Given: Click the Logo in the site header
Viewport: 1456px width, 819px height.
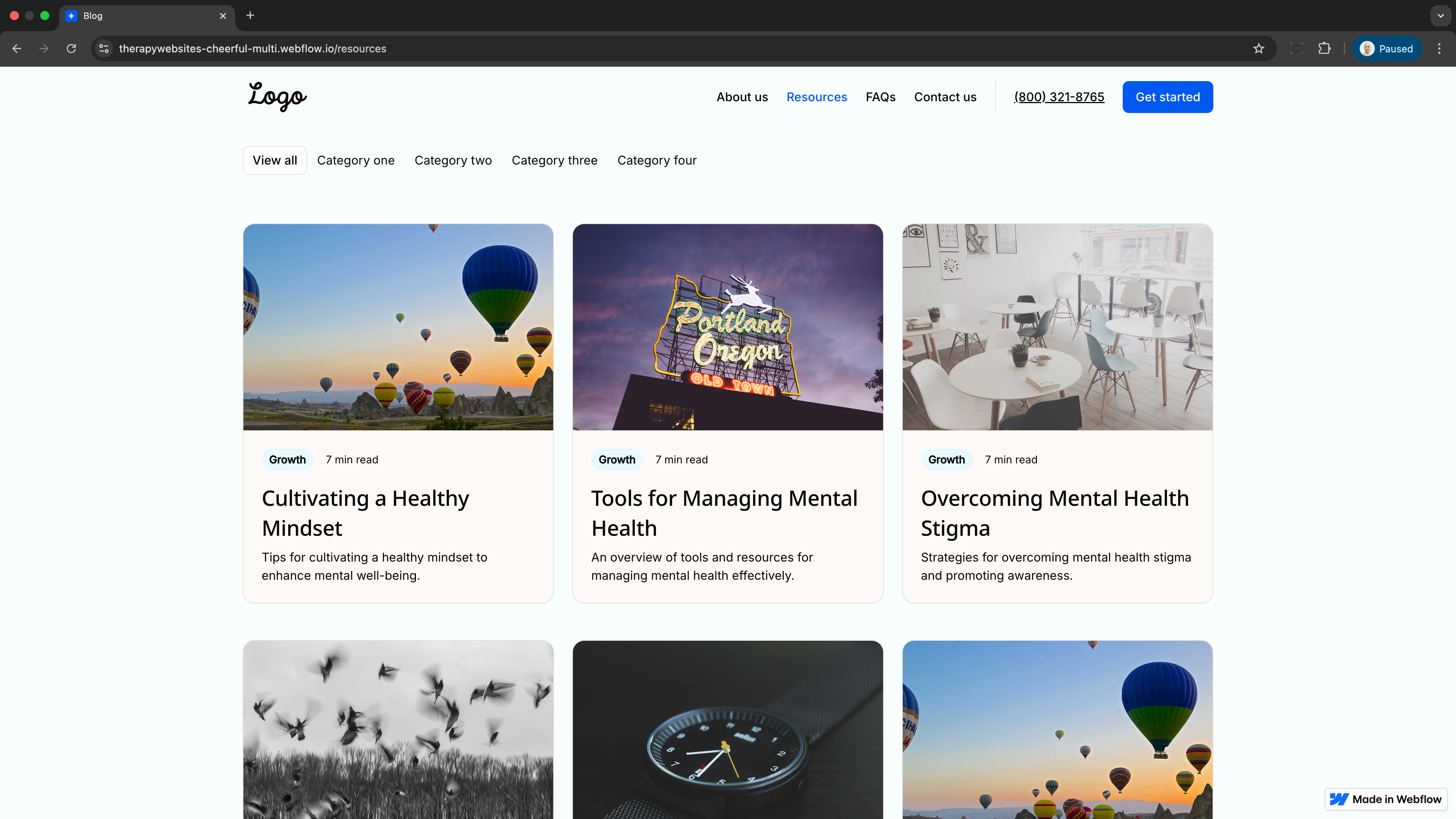Looking at the screenshot, I should [x=278, y=97].
